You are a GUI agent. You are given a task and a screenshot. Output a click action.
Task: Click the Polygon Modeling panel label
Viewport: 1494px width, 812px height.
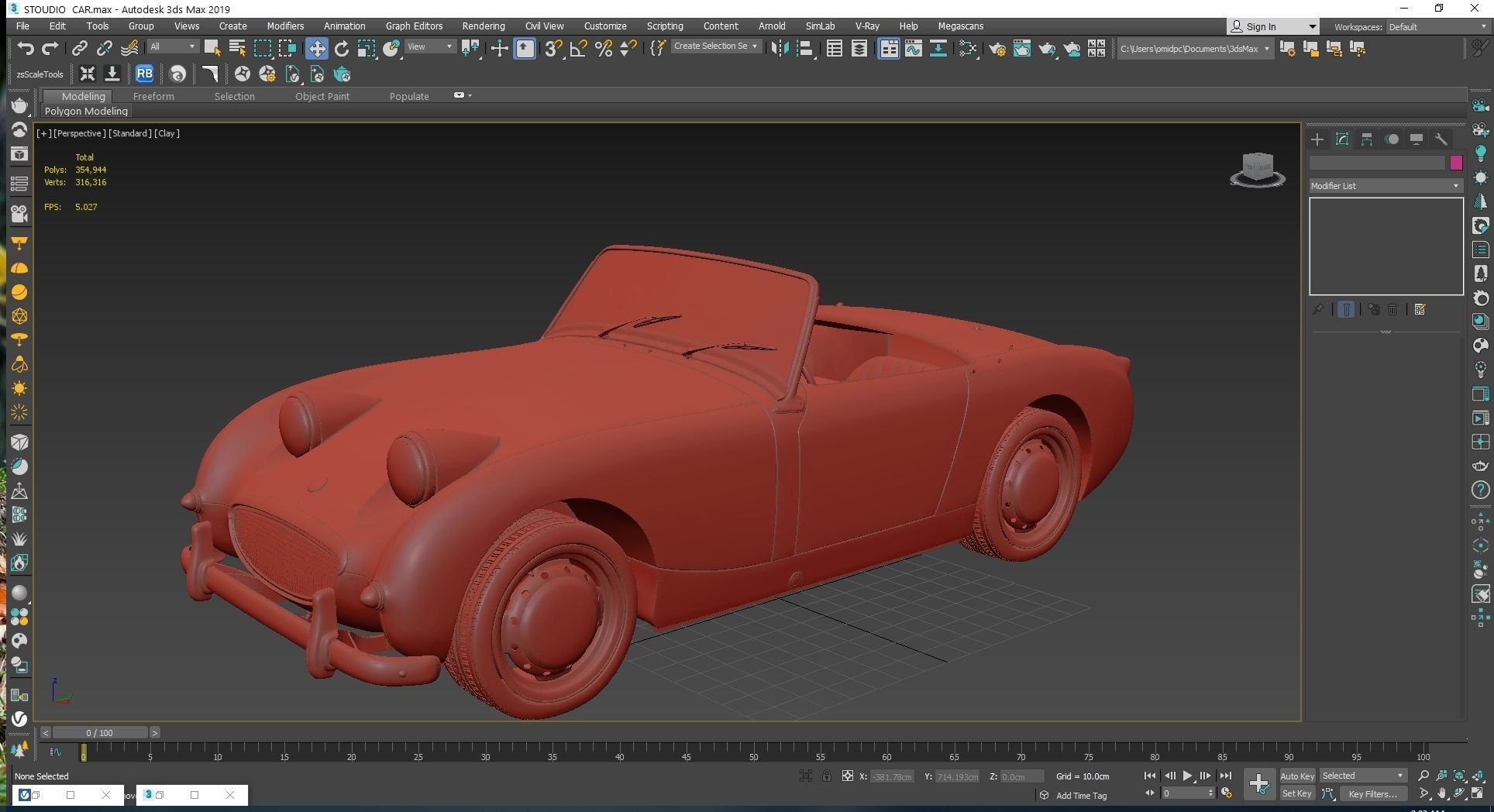tap(86, 111)
